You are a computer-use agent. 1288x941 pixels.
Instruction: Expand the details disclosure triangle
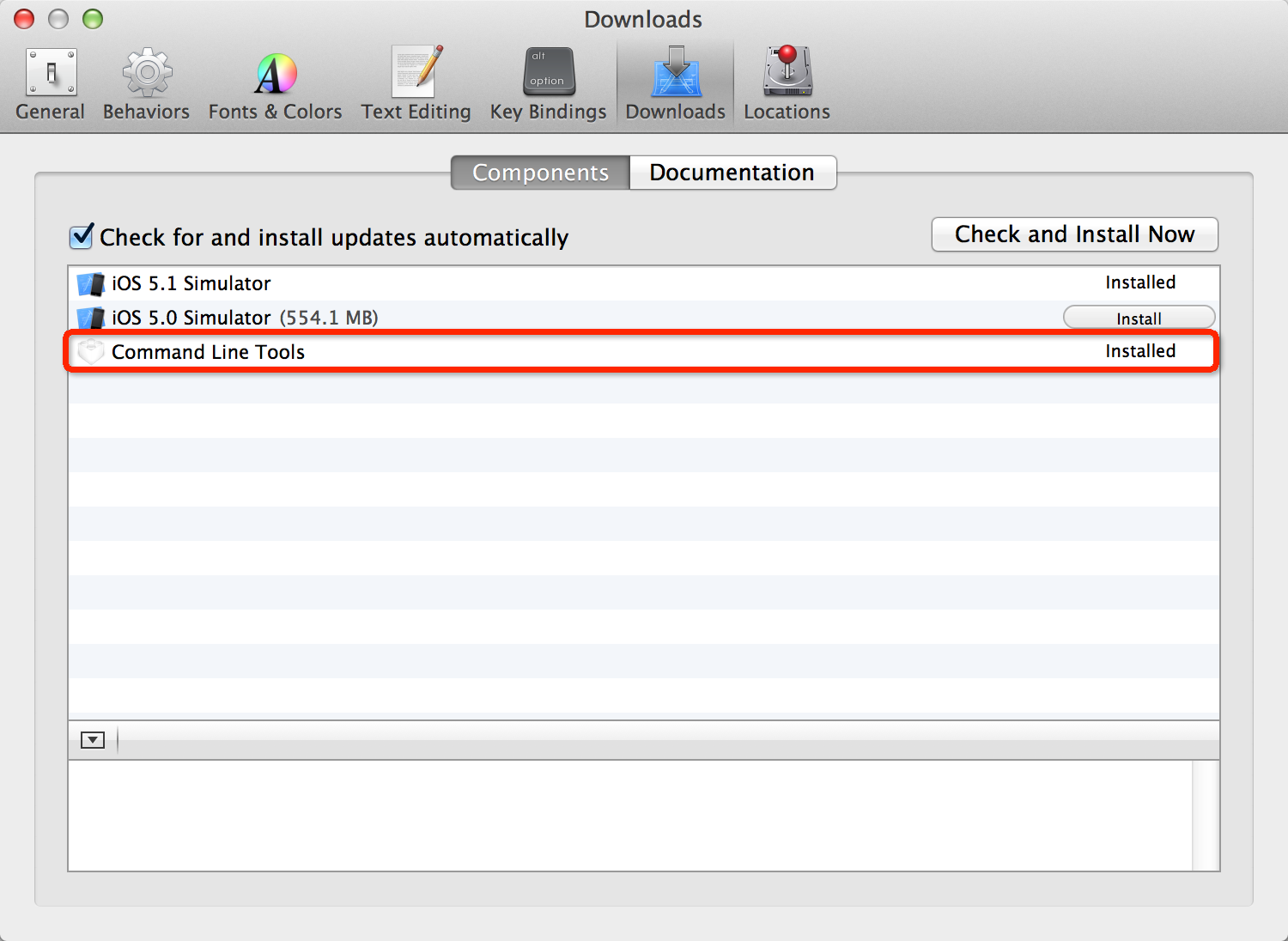[x=92, y=739]
